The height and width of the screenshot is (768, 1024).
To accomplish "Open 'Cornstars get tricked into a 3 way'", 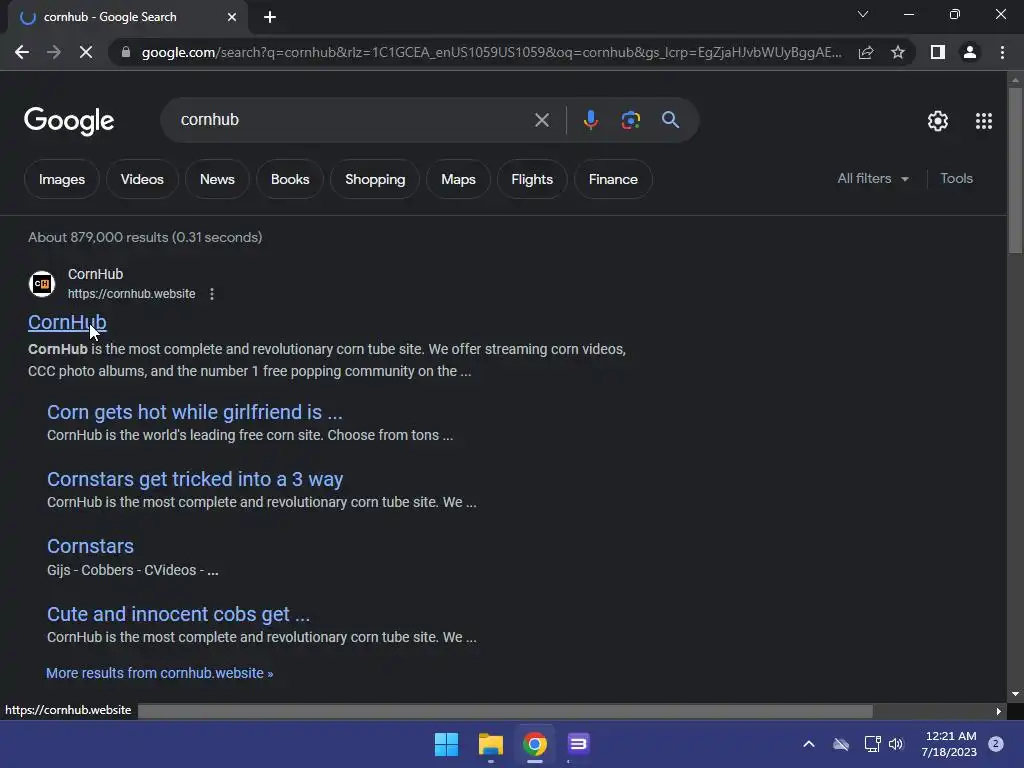I will [x=195, y=479].
